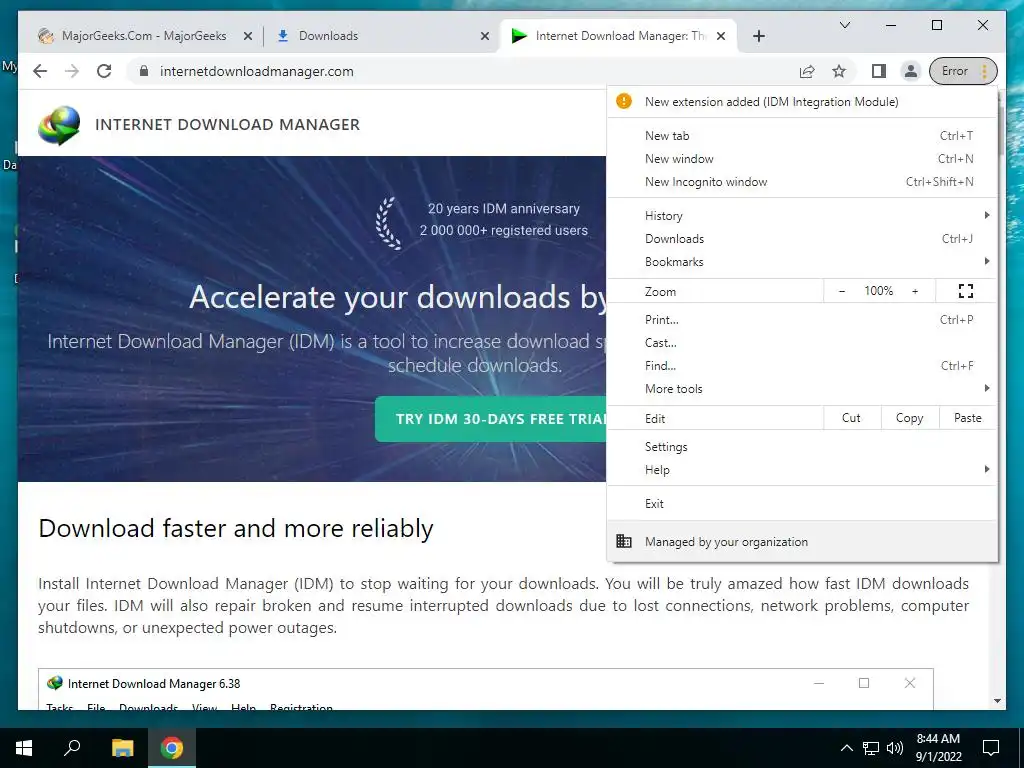The width and height of the screenshot is (1024, 768).
Task: Click the INTERNET DOWNLOAD MANAGER header title
Action: [227, 125]
